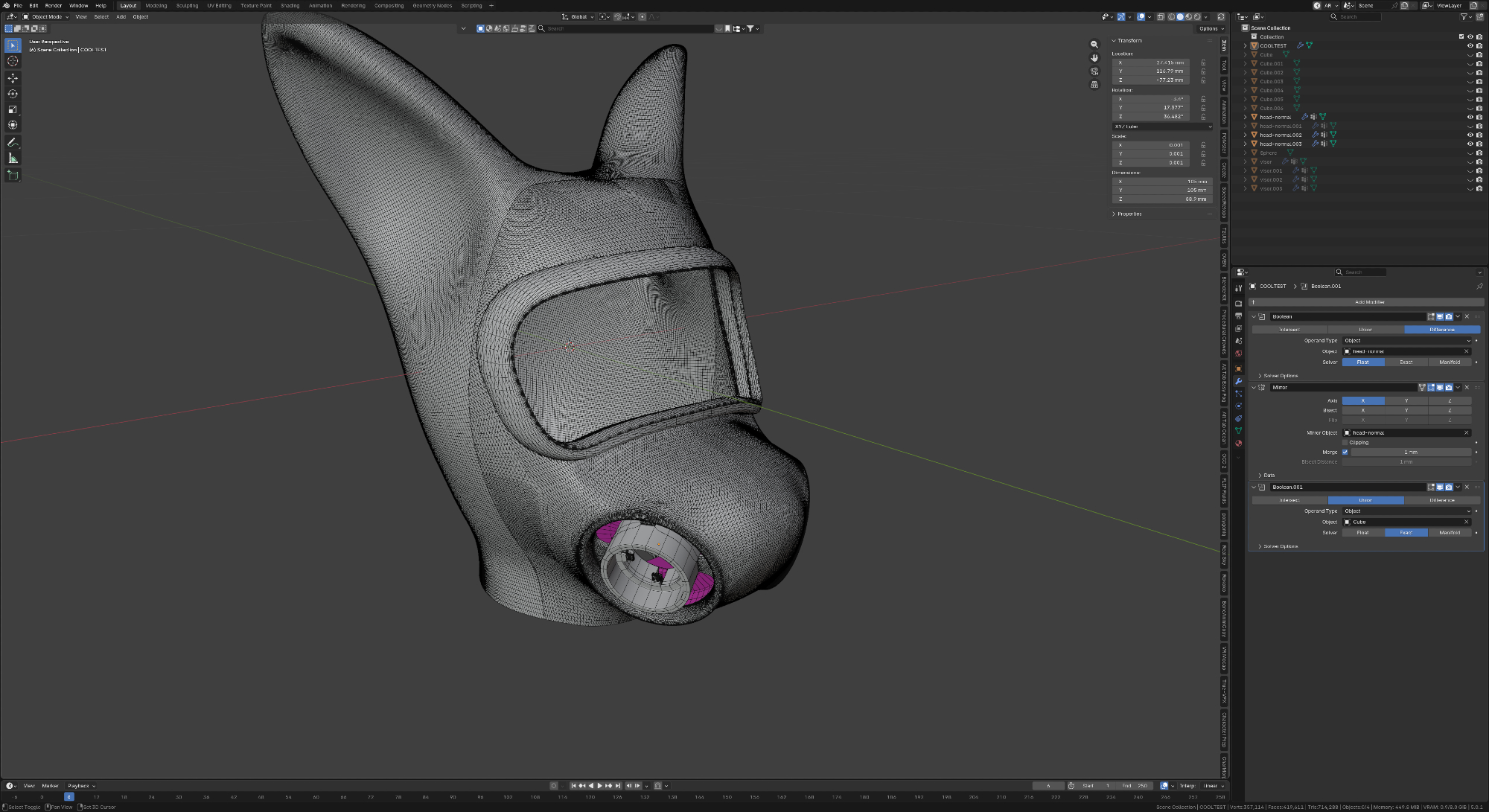Click the play animation button
Viewport: 1489px width, 812px height.
tap(600, 786)
